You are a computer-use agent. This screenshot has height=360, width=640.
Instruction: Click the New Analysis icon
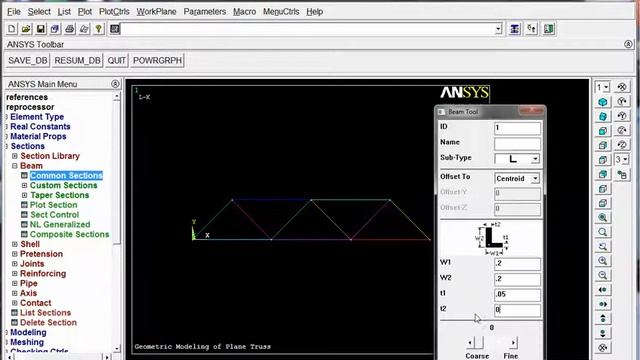click(x=11, y=29)
